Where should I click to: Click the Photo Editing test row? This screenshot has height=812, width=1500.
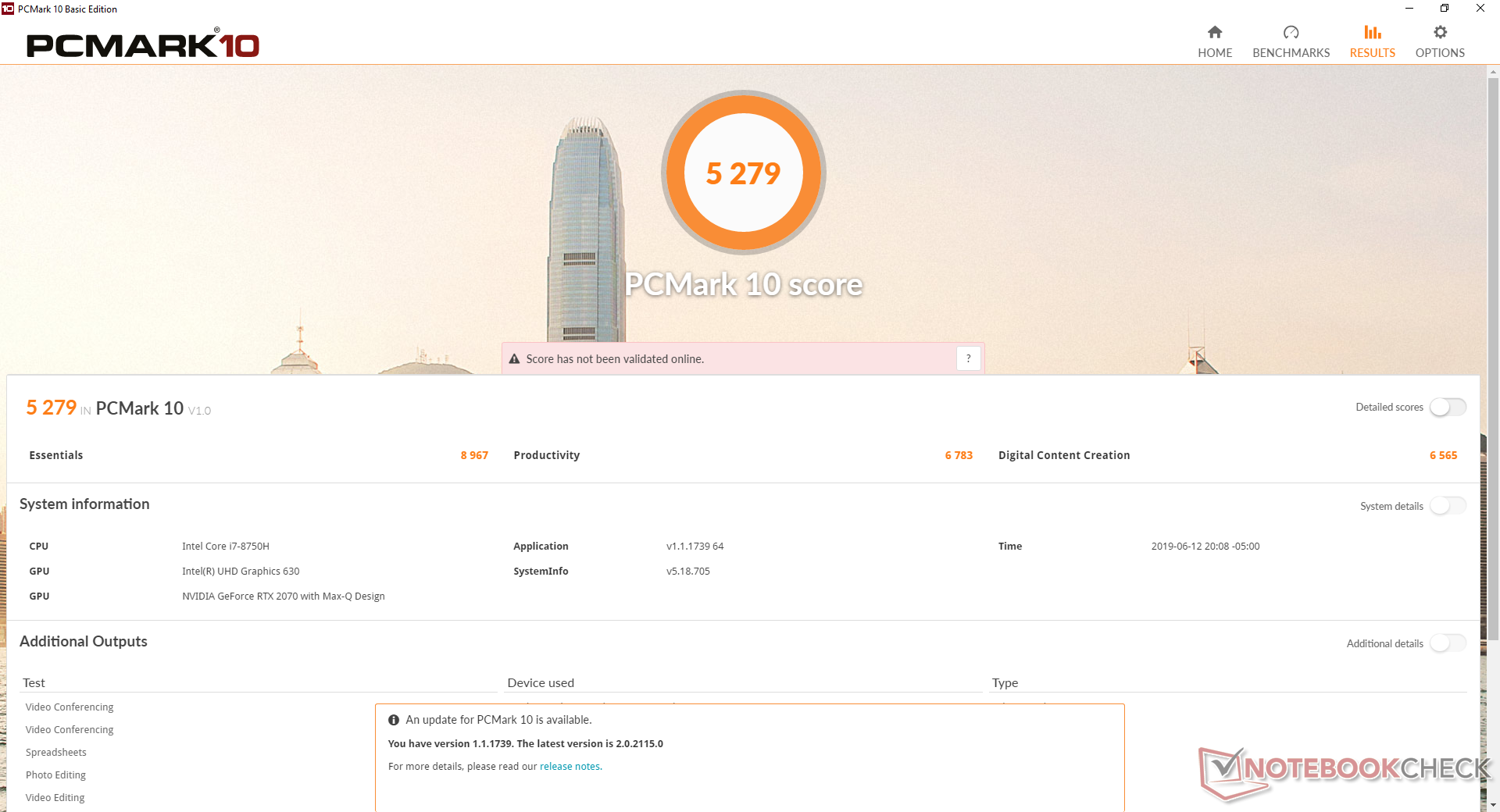55,775
